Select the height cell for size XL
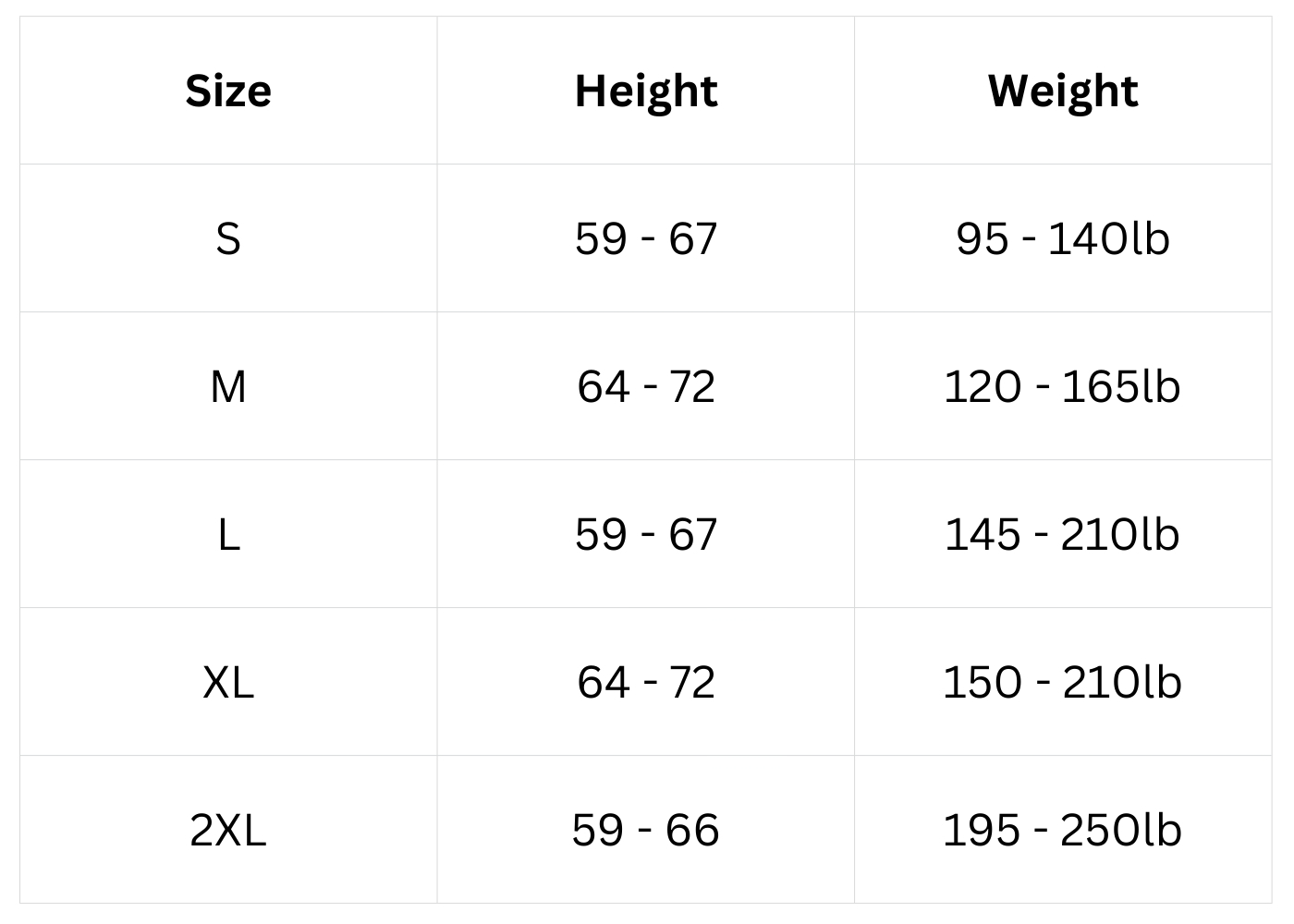 tap(646, 682)
